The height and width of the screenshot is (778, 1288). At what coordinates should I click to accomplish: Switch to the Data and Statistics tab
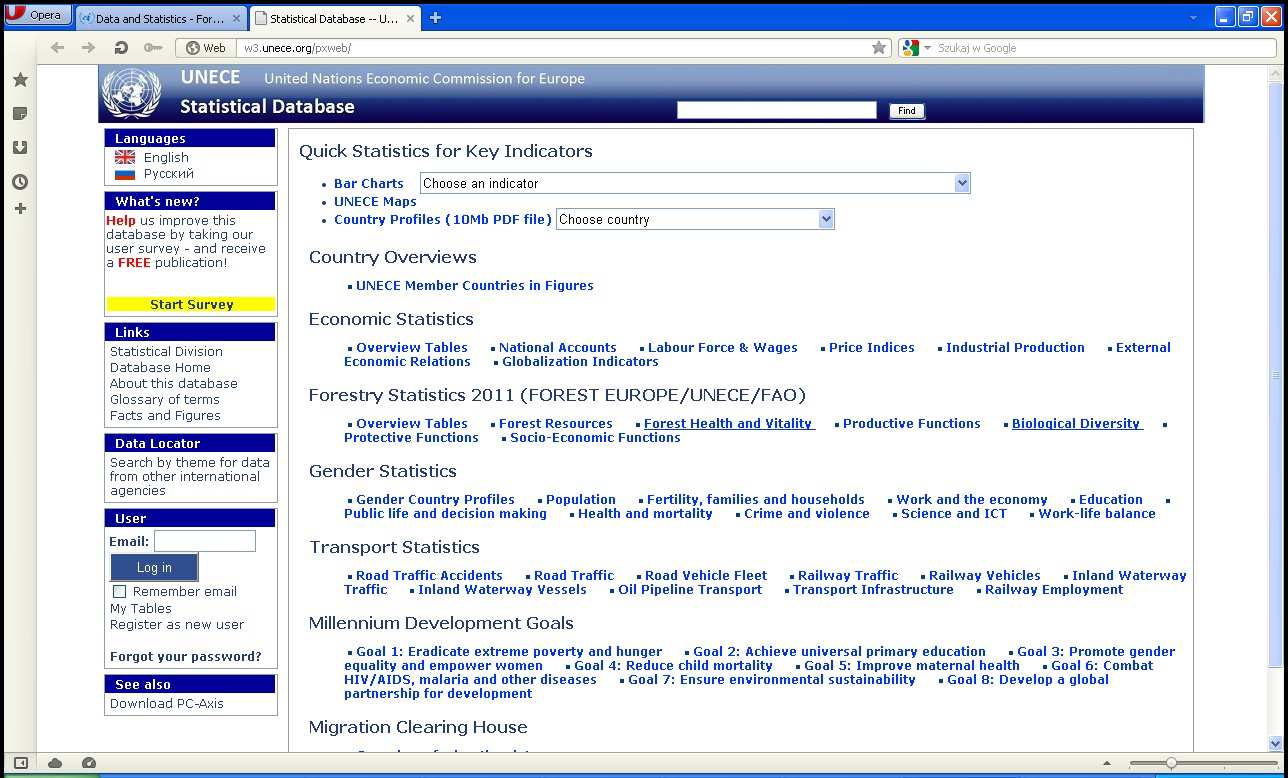click(160, 18)
